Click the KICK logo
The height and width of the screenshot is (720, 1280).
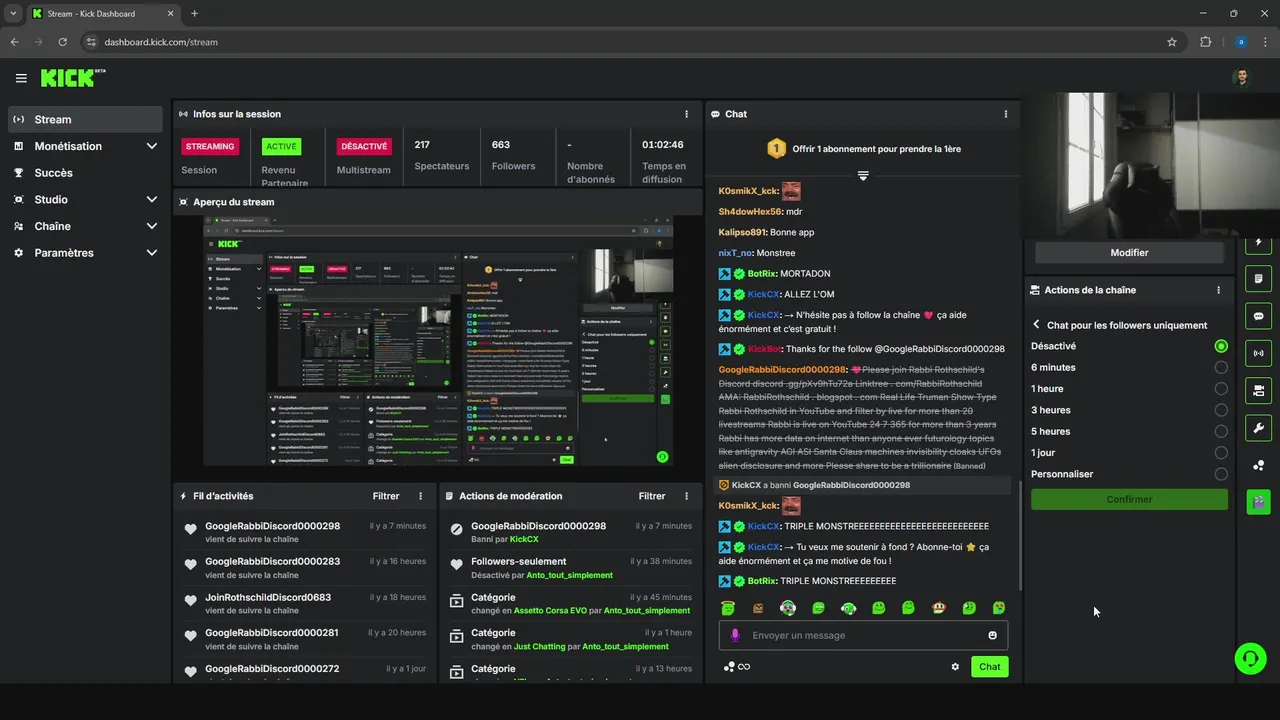click(72, 78)
